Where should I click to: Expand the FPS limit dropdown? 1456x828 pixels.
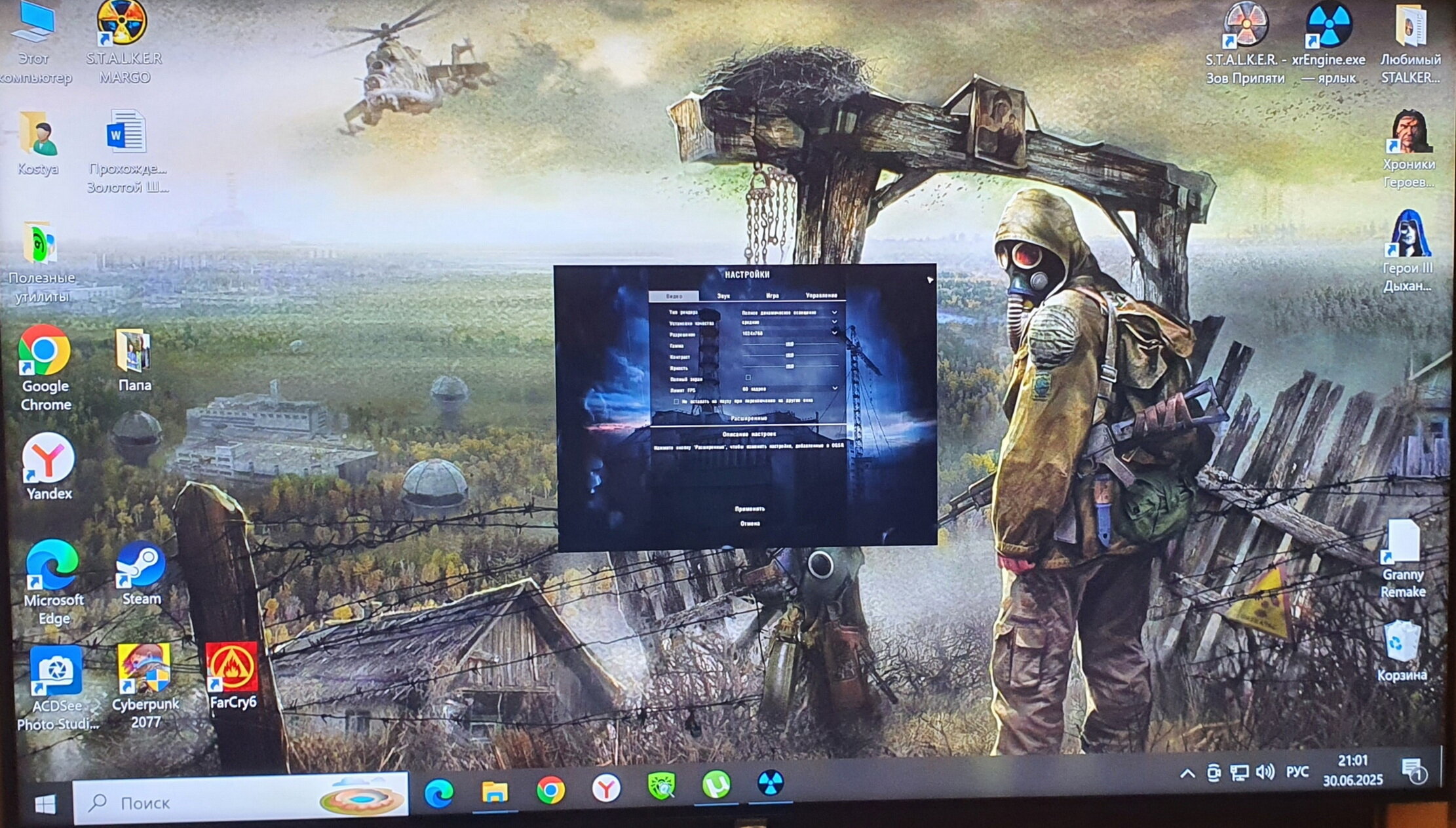coord(788,389)
